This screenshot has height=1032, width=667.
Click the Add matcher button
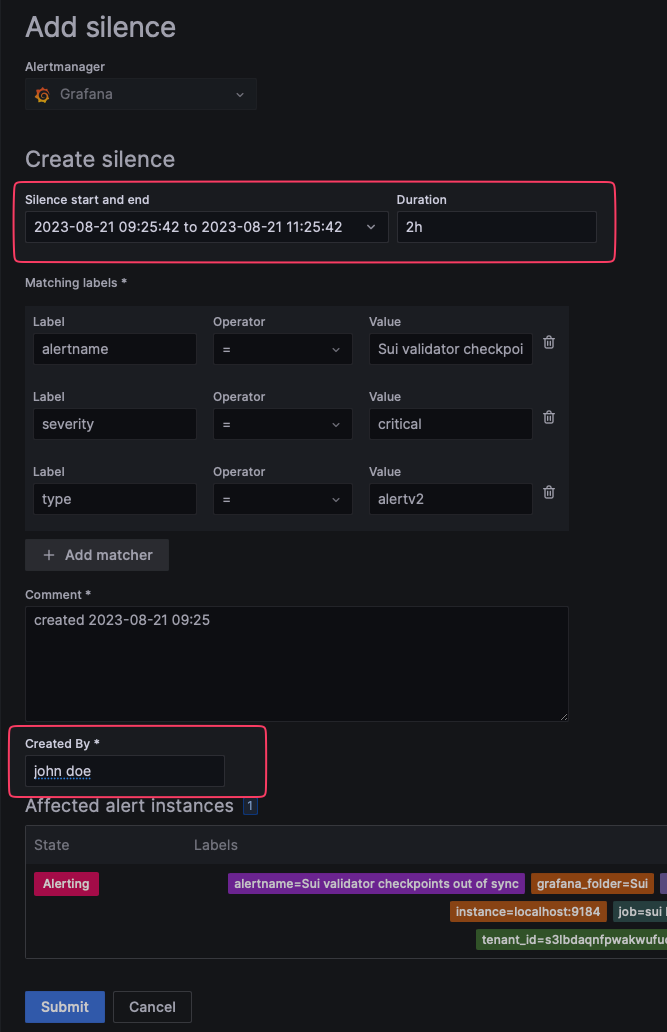click(96, 555)
